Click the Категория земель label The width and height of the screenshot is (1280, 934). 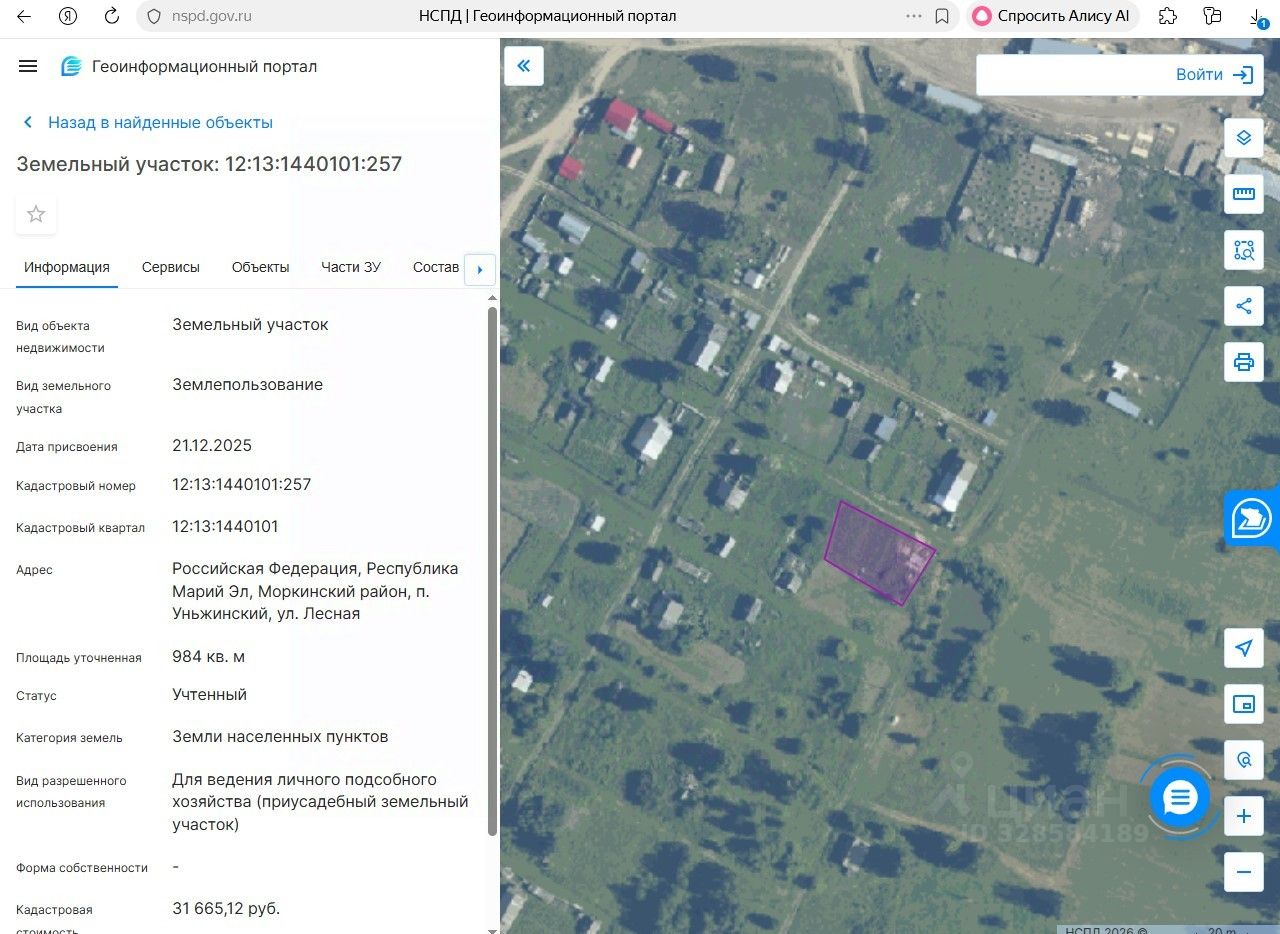pyautogui.click(x=69, y=737)
